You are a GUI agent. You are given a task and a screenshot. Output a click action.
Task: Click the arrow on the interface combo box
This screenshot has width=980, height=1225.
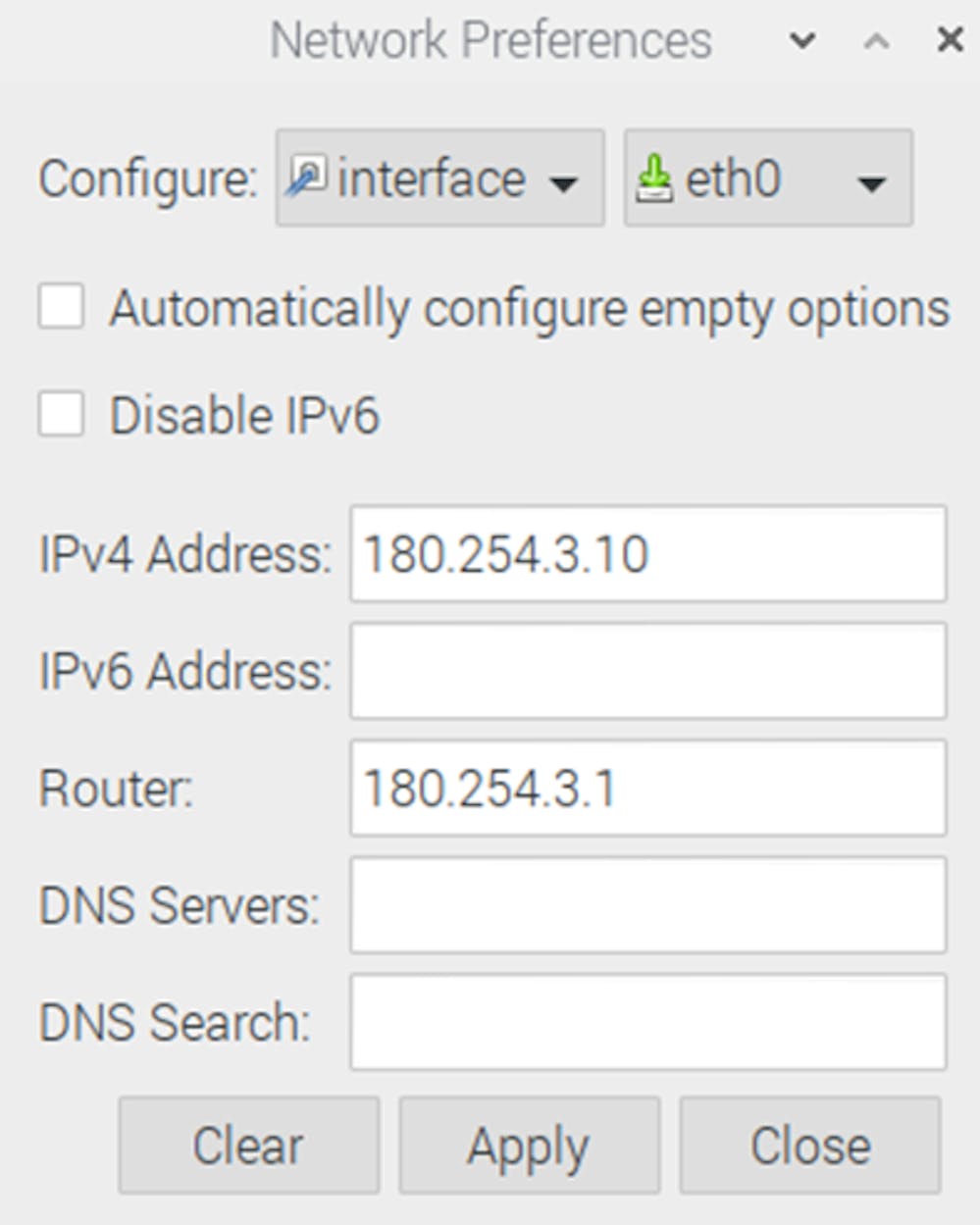[563, 182]
